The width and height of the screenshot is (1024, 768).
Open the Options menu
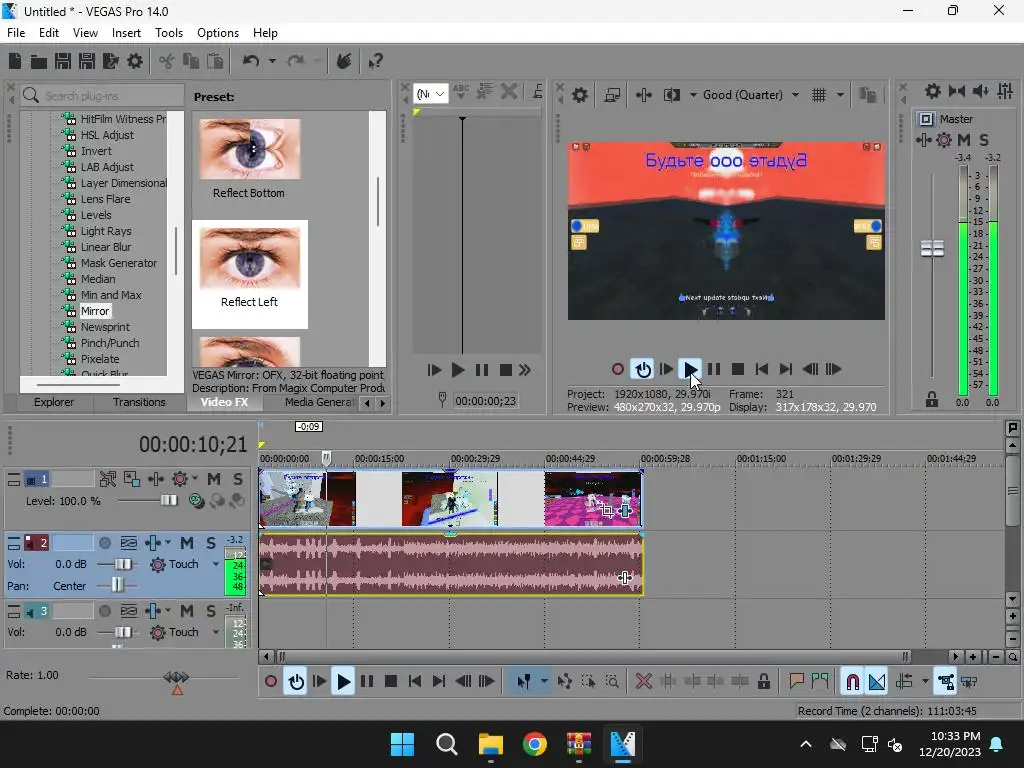click(x=217, y=33)
